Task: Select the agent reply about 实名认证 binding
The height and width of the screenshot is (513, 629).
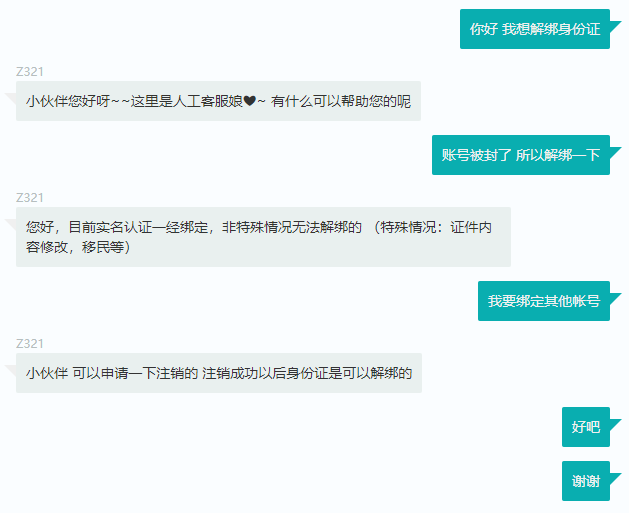Action: click(x=262, y=237)
